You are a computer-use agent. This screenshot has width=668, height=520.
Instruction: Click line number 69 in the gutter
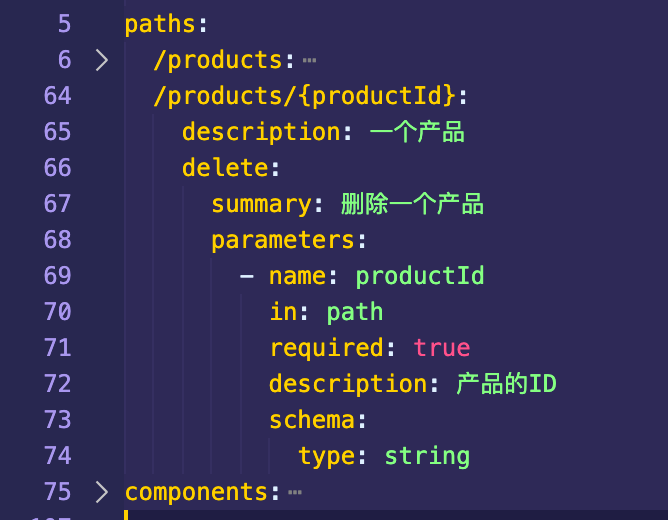coord(58,276)
